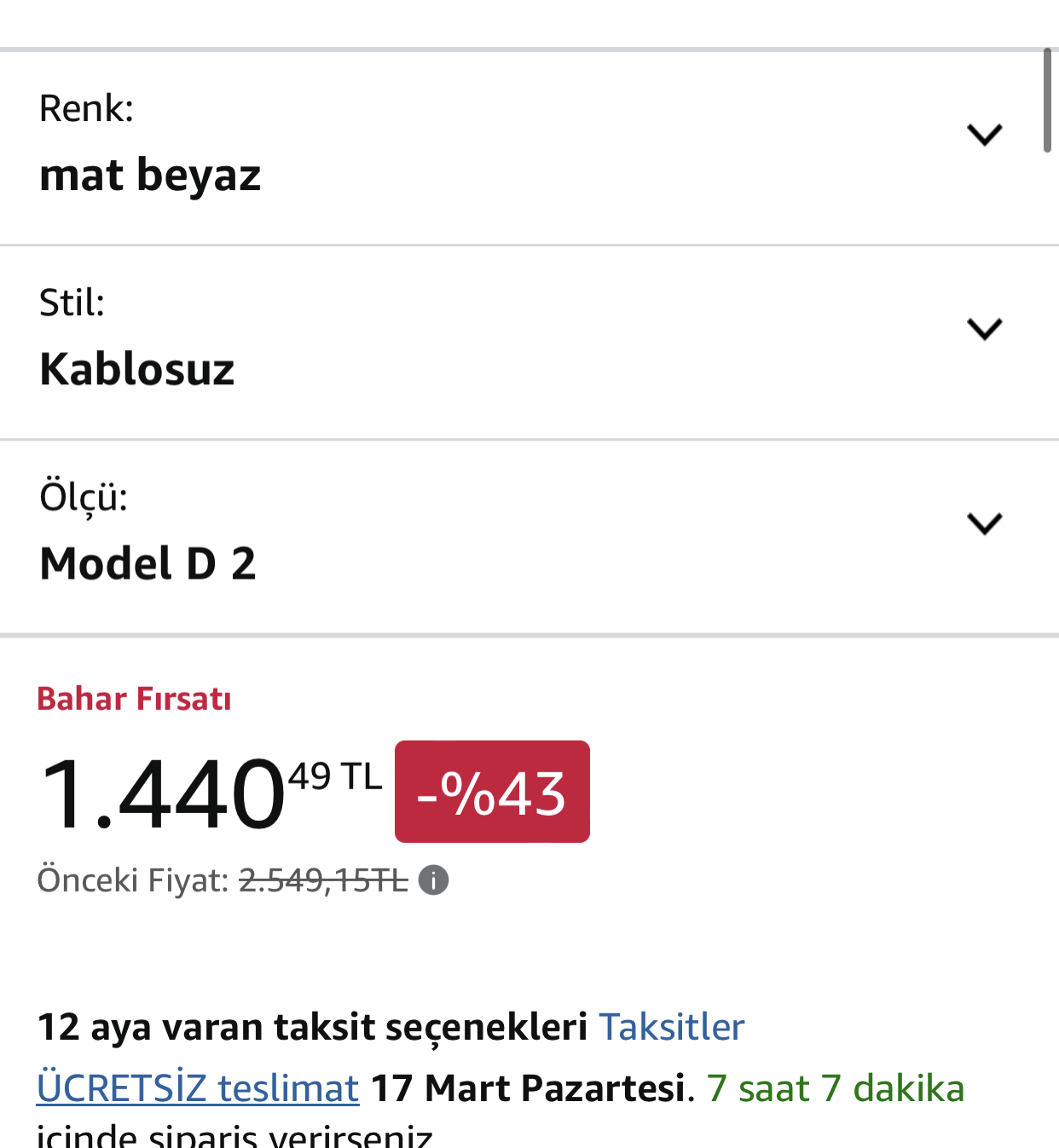Choose the 'Model D 2' size value
This screenshot has height=1148, width=1059.
pyautogui.click(x=148, y=564)
